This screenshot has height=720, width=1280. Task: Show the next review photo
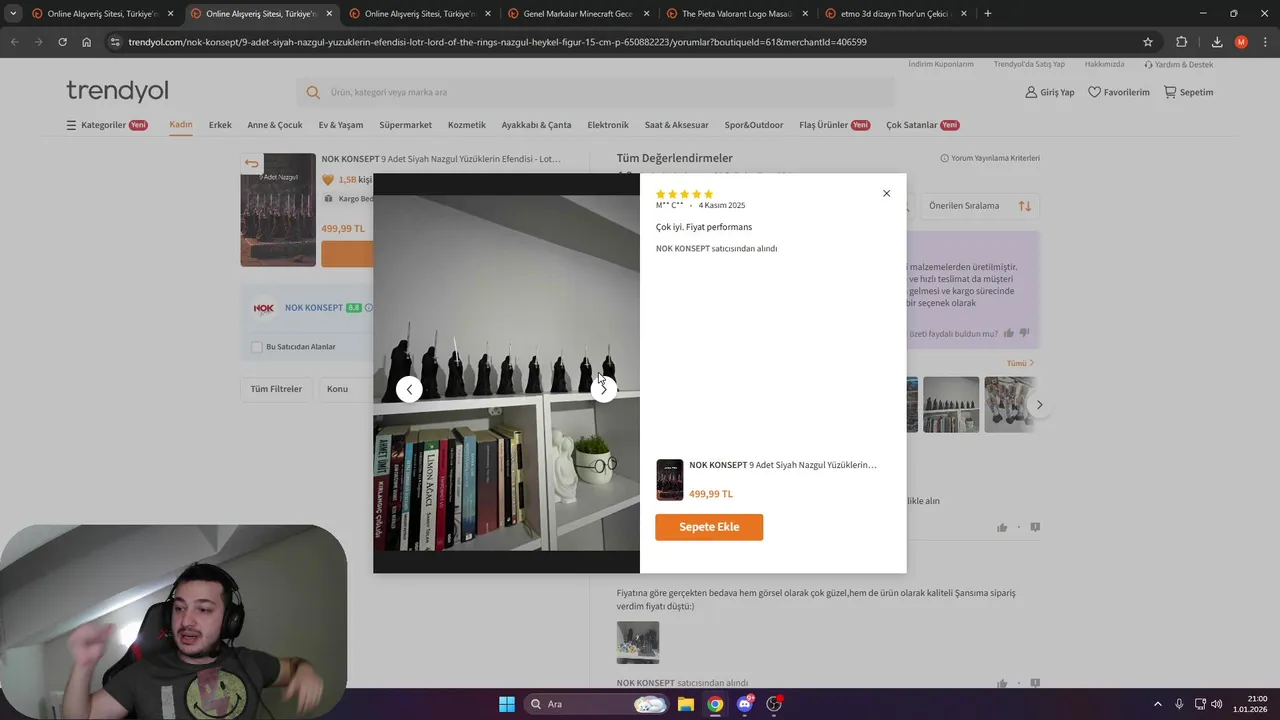[604, 389]
